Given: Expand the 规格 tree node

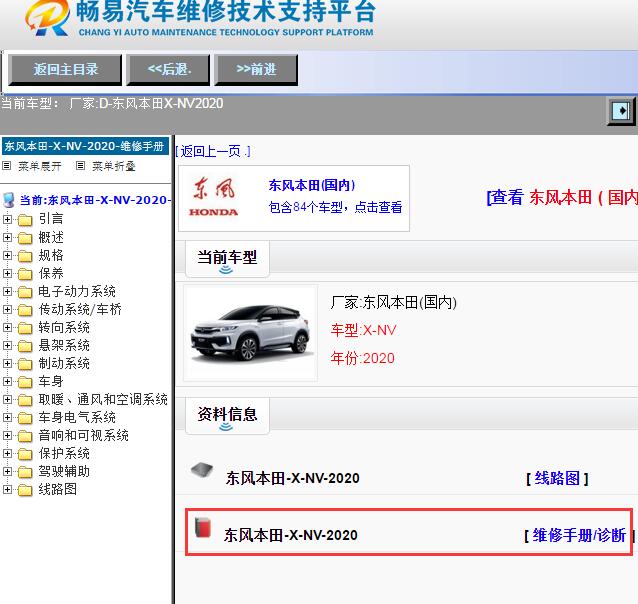Looking at the screenshot, I should pyautogui.click(x=7, y=255).
